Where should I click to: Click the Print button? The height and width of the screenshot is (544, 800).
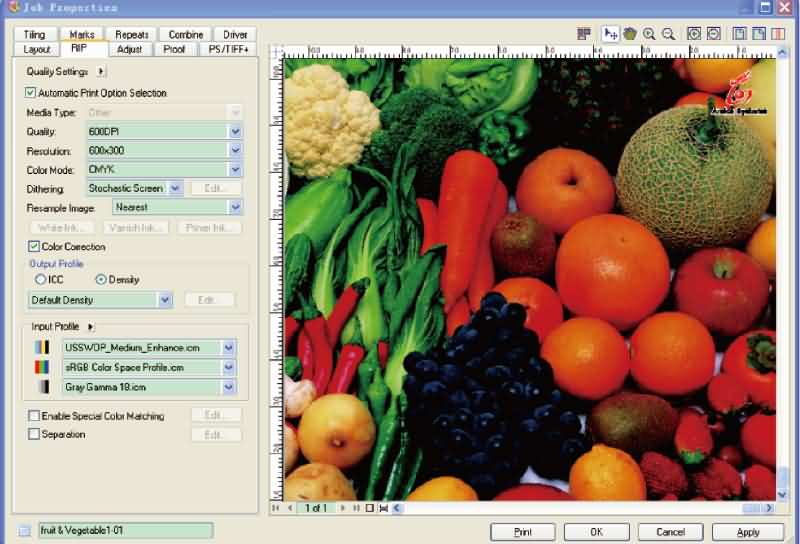522,532
